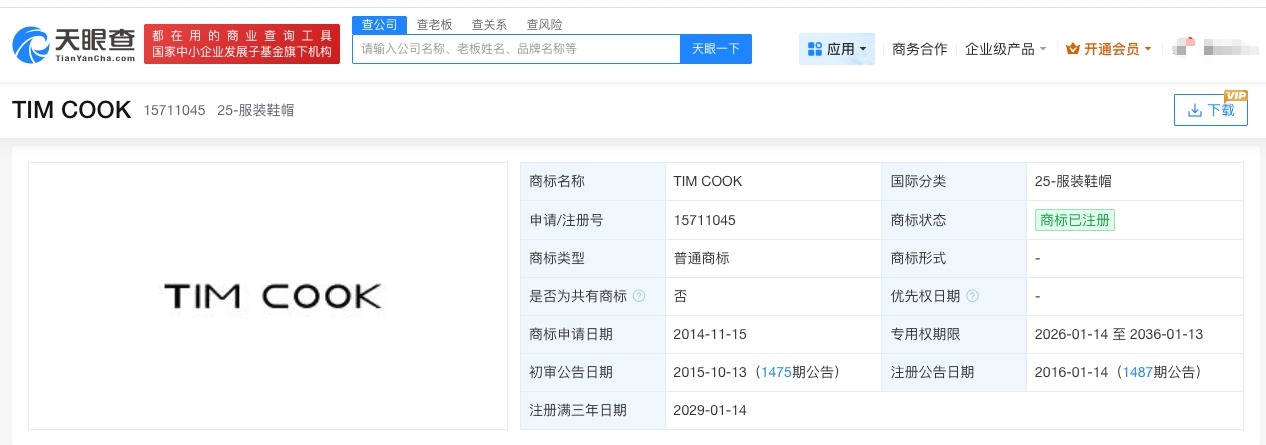This screenshot has height=445, width=1266.
Task: Click the date 2016-01-14
Action: [1071, 372]
